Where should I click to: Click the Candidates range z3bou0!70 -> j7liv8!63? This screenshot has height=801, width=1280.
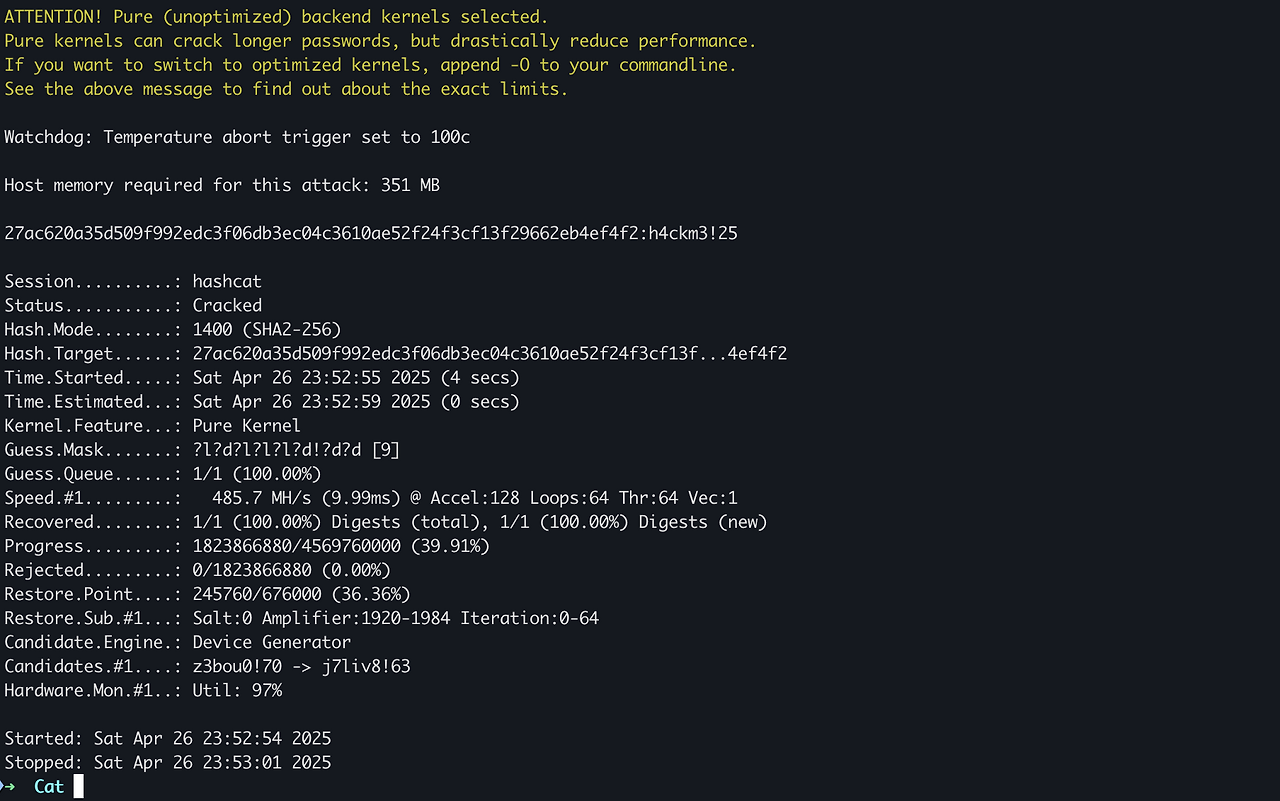302,666
